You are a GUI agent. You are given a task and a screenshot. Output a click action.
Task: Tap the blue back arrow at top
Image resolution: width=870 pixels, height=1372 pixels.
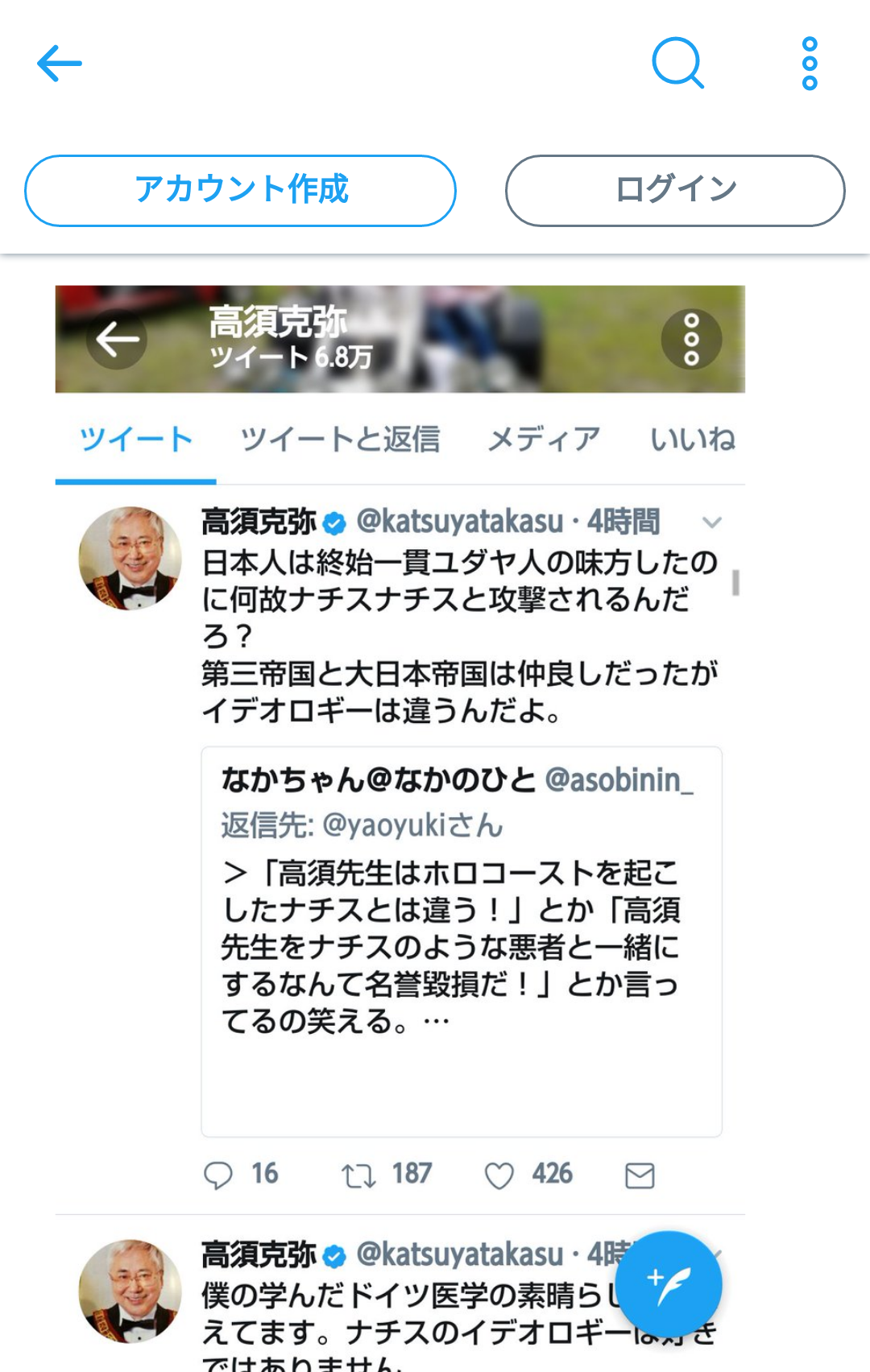[x=60, y=64]
